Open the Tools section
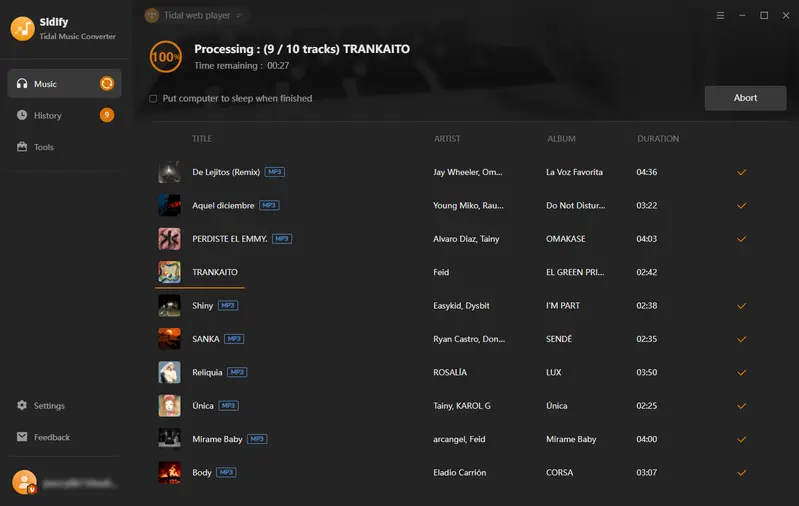This screenshot has width=799, height=506. pos(64,147)
